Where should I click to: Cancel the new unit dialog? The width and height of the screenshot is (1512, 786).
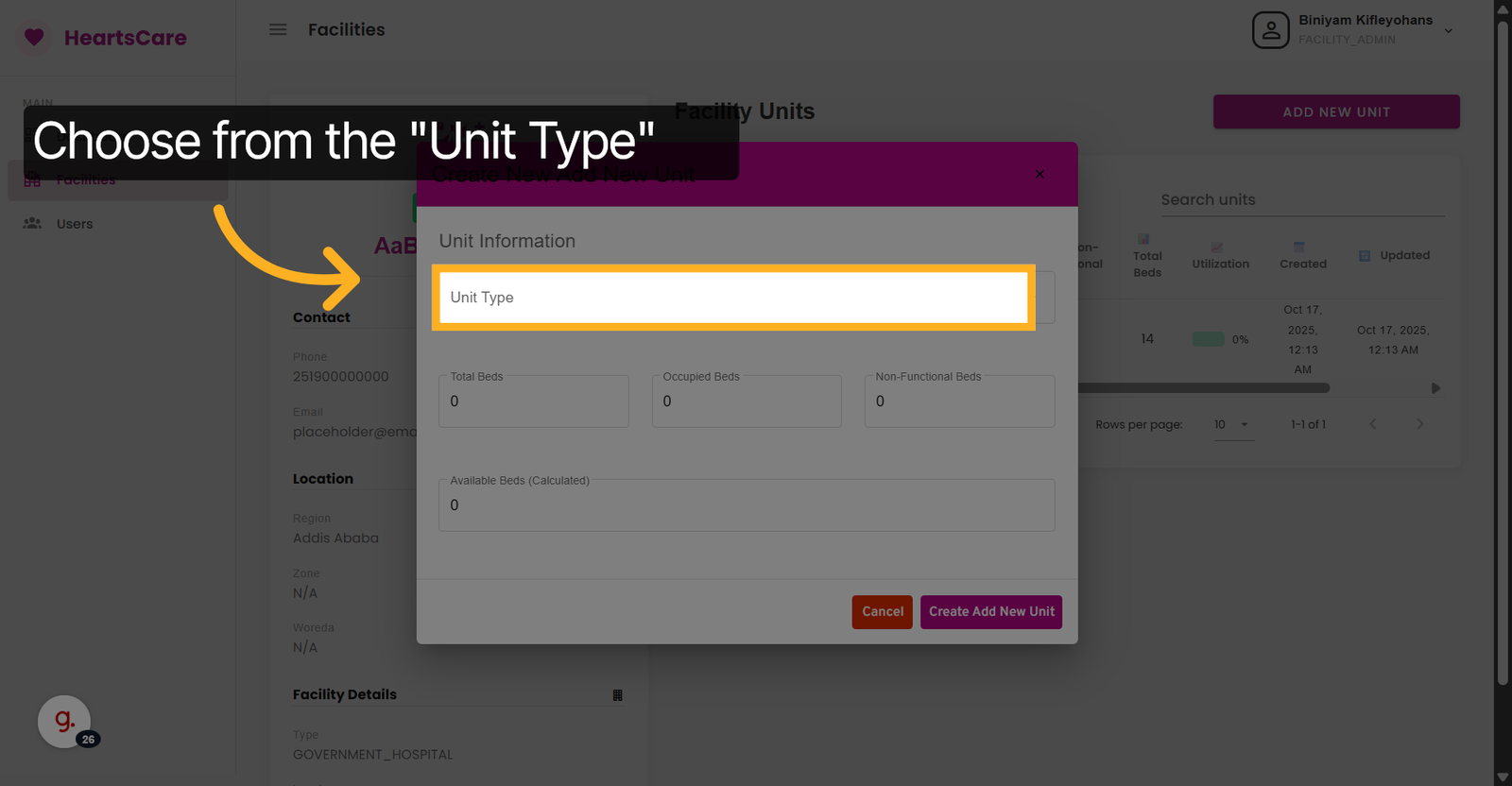point(883,611)
